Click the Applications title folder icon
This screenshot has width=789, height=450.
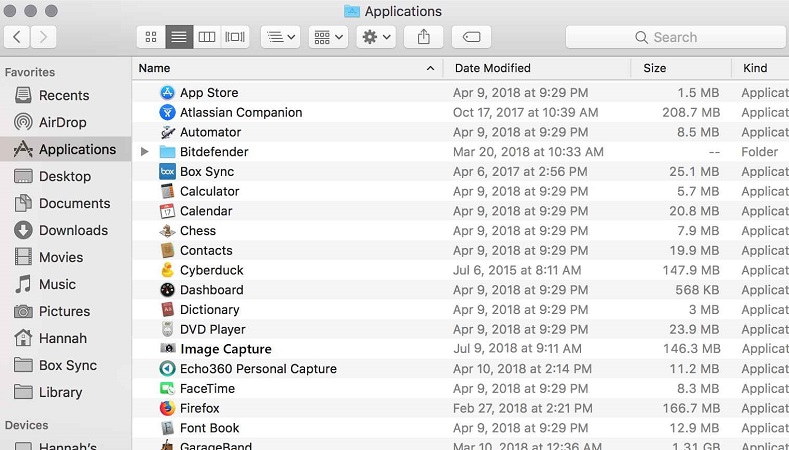[352, 11]
